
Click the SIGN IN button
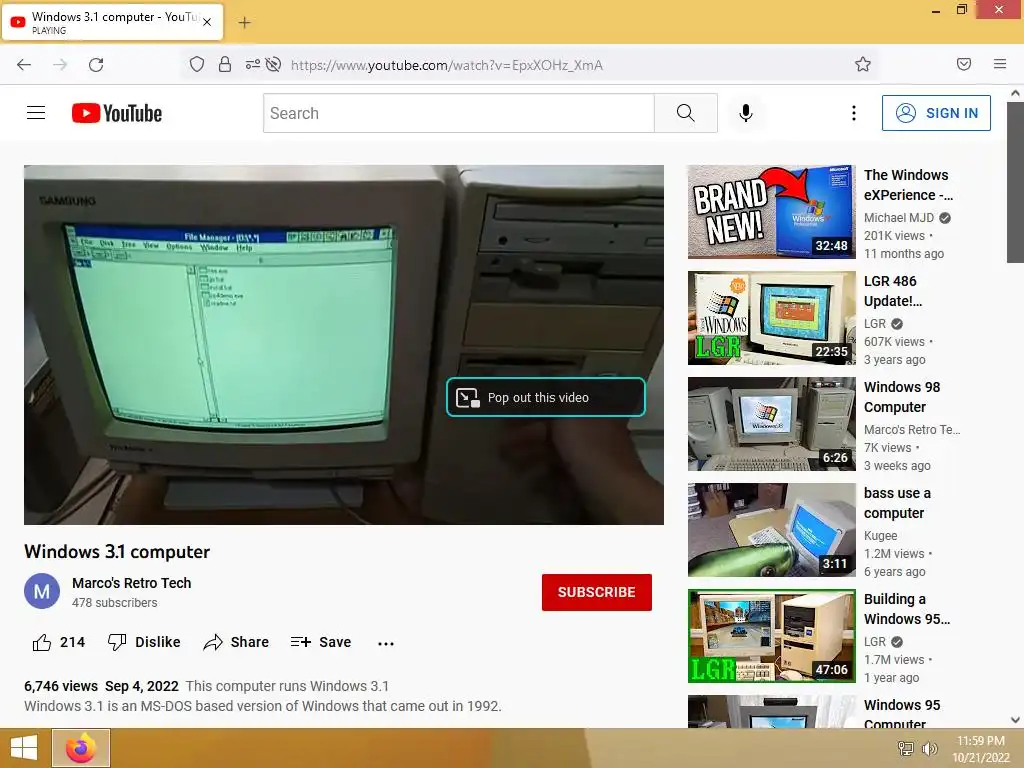click(936, 113)
